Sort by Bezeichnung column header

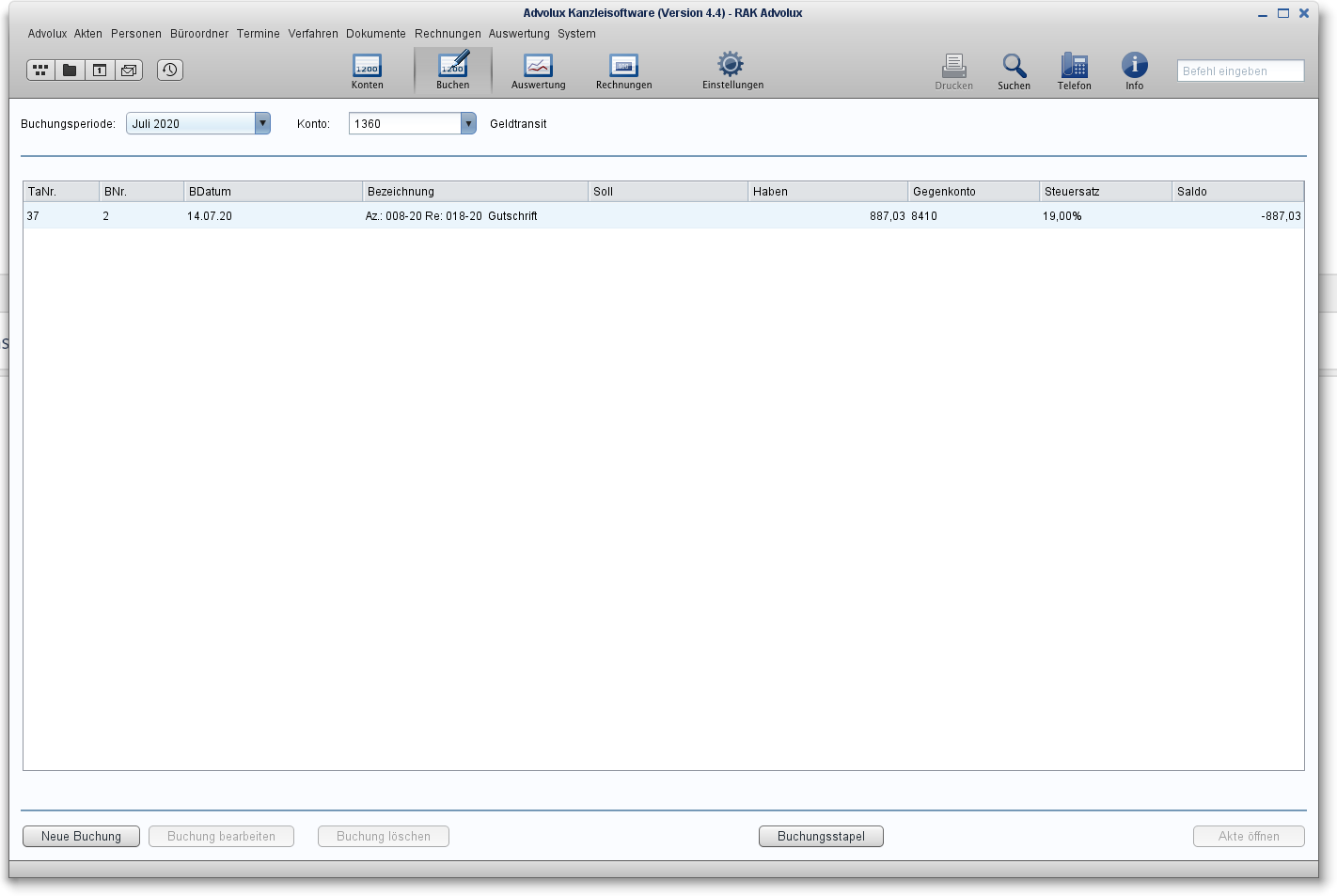[x=476, y=191]
